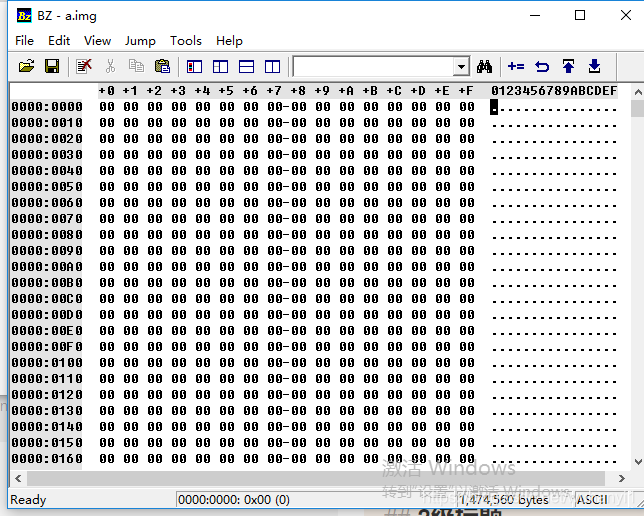Click status bar offset 0000:0000: 0x00 (0)
This screenshot has width=644, height=516.
[x=234, y=500]
